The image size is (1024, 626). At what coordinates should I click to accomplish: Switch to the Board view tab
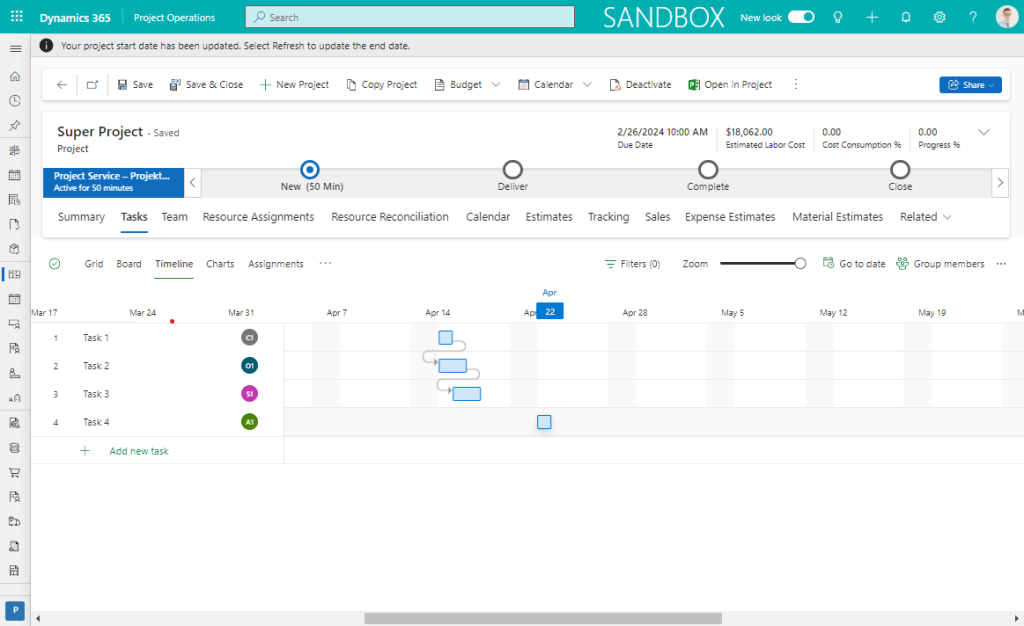coord(128,264)
